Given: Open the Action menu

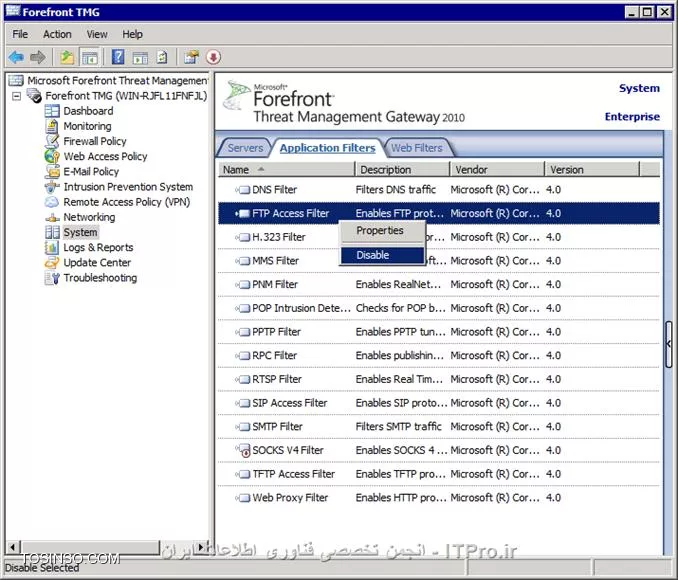Looking at the screenshot, I should 57,34.
